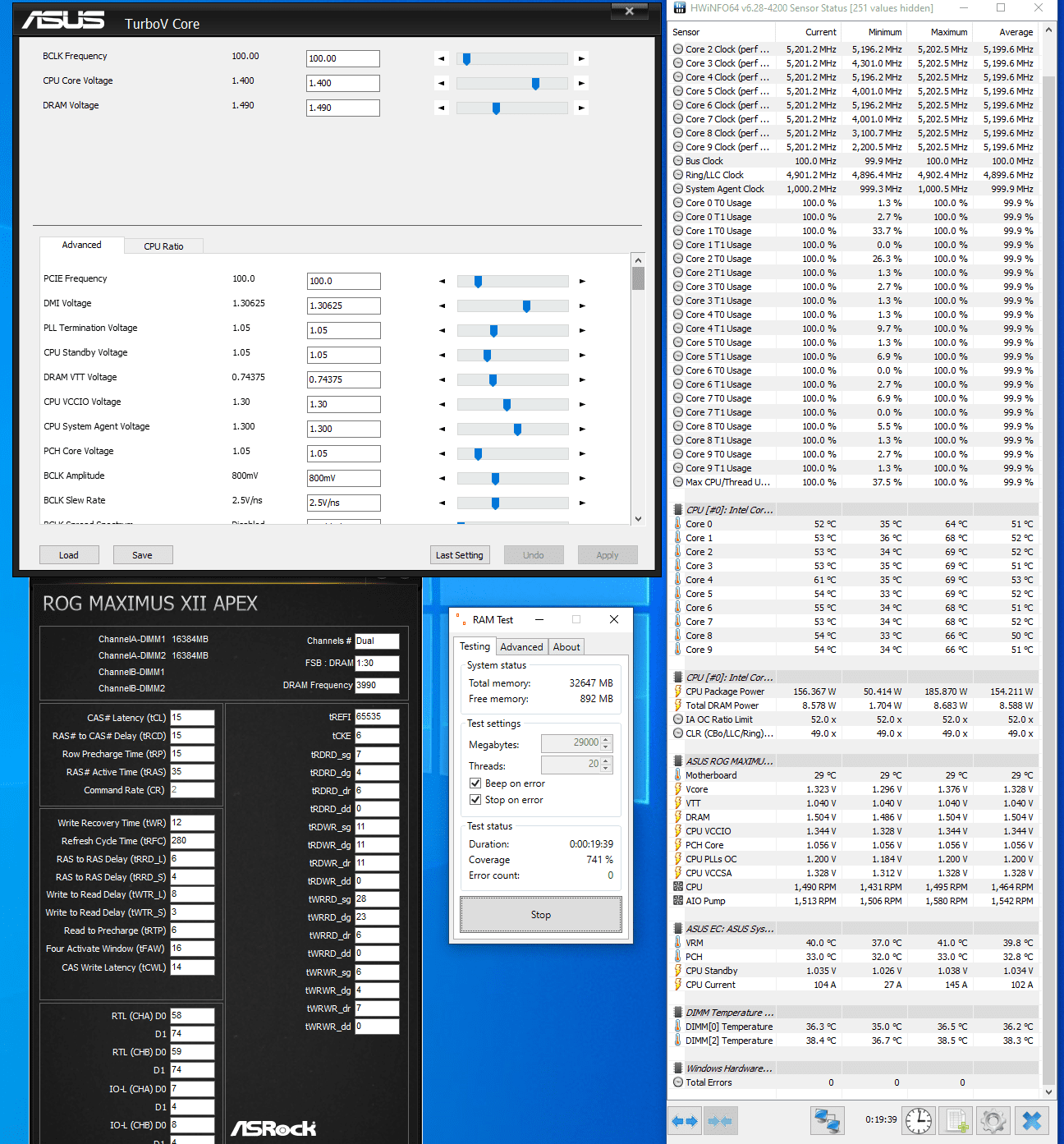This screenshot has width=1064, height=1144.
Task: Stop the running RAM Test
Action: tap(541, 915)
